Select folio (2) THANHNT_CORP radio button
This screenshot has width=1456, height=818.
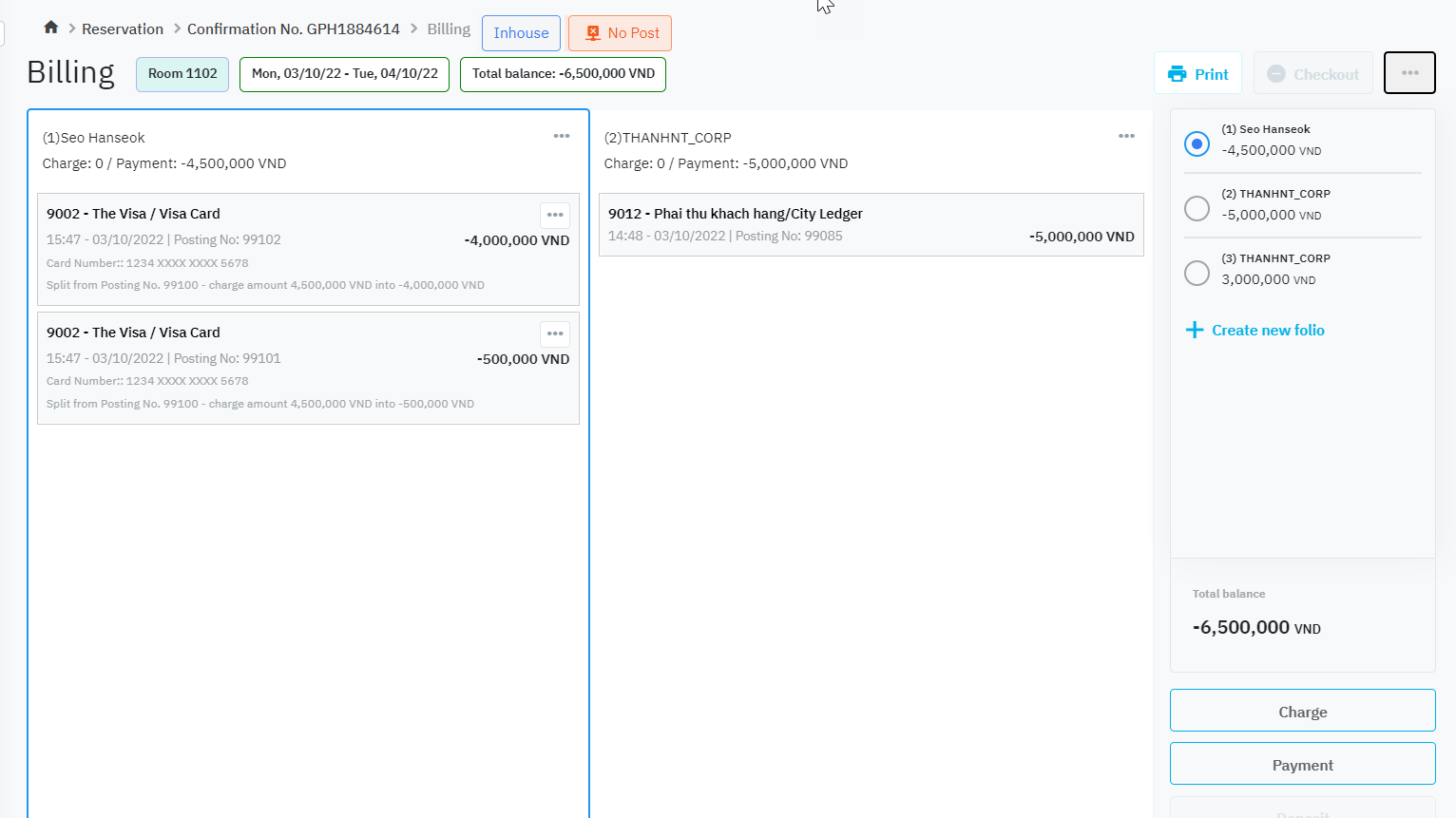[1197, 208]
